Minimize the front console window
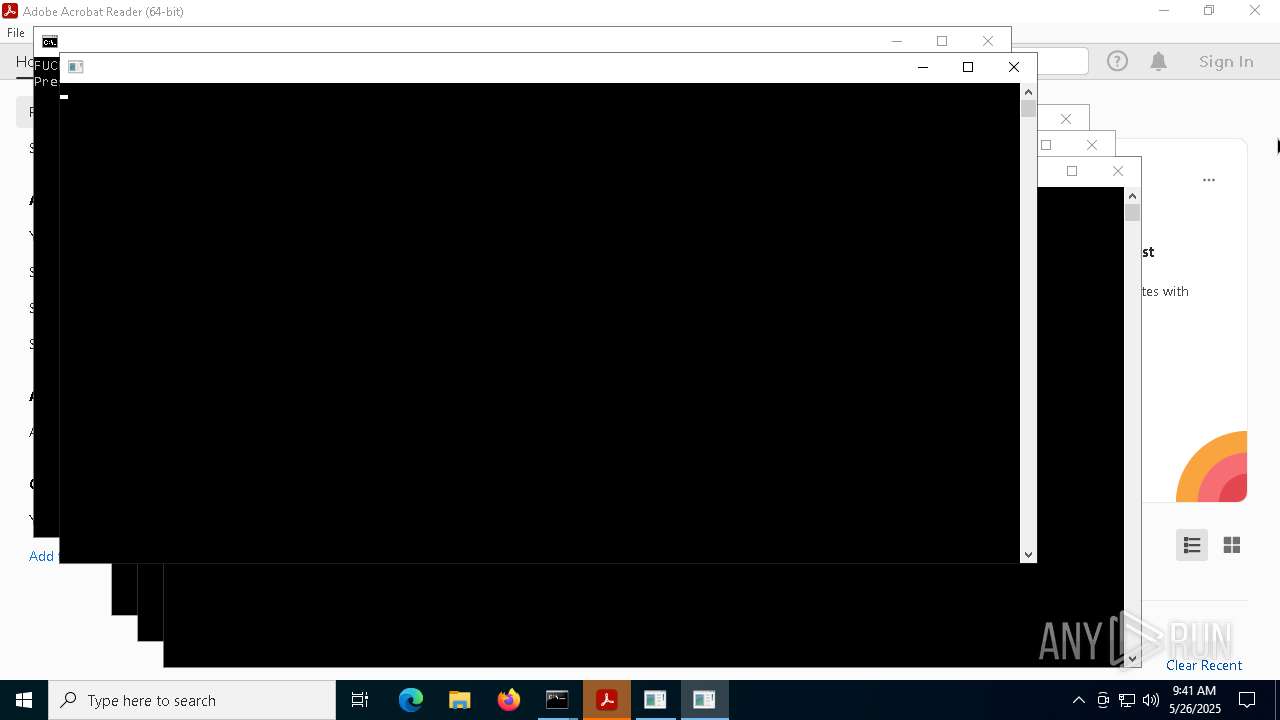1280x720 pixels. point(923,67)
